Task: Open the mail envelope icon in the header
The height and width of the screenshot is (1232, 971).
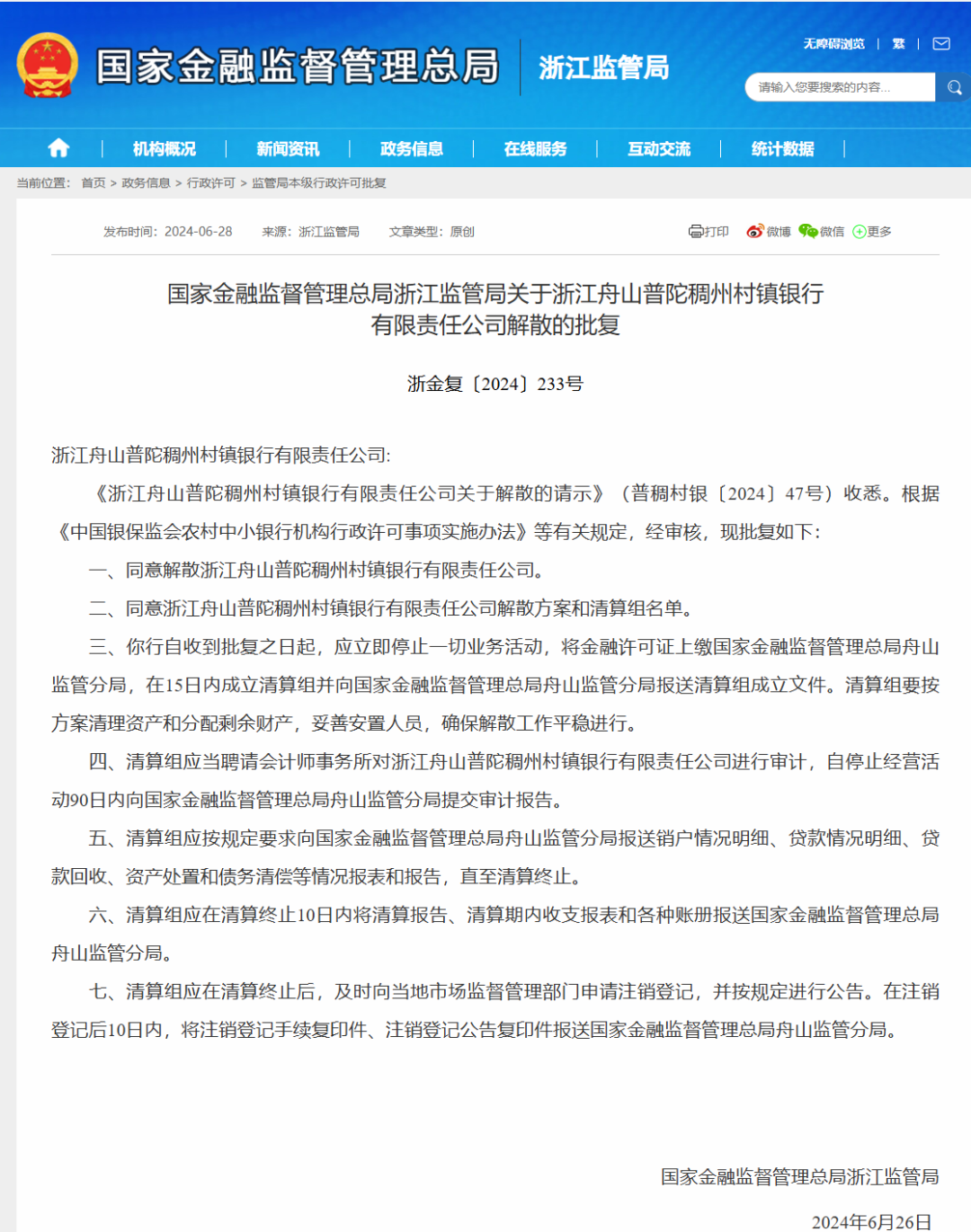Action: pos(940,42)
